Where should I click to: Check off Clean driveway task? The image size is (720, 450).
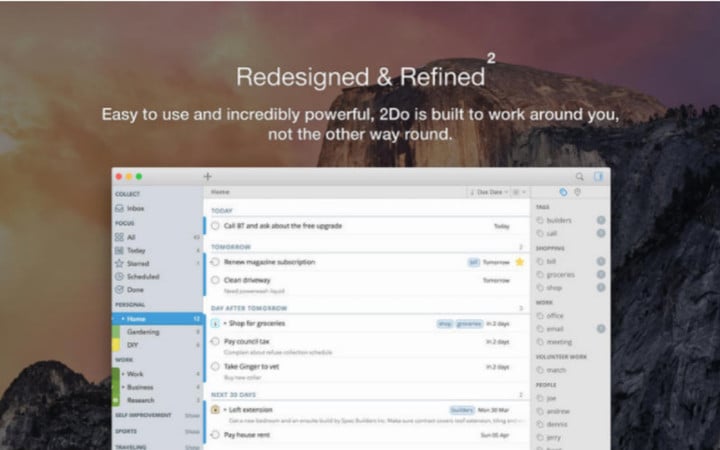click(x=215, y=280)
